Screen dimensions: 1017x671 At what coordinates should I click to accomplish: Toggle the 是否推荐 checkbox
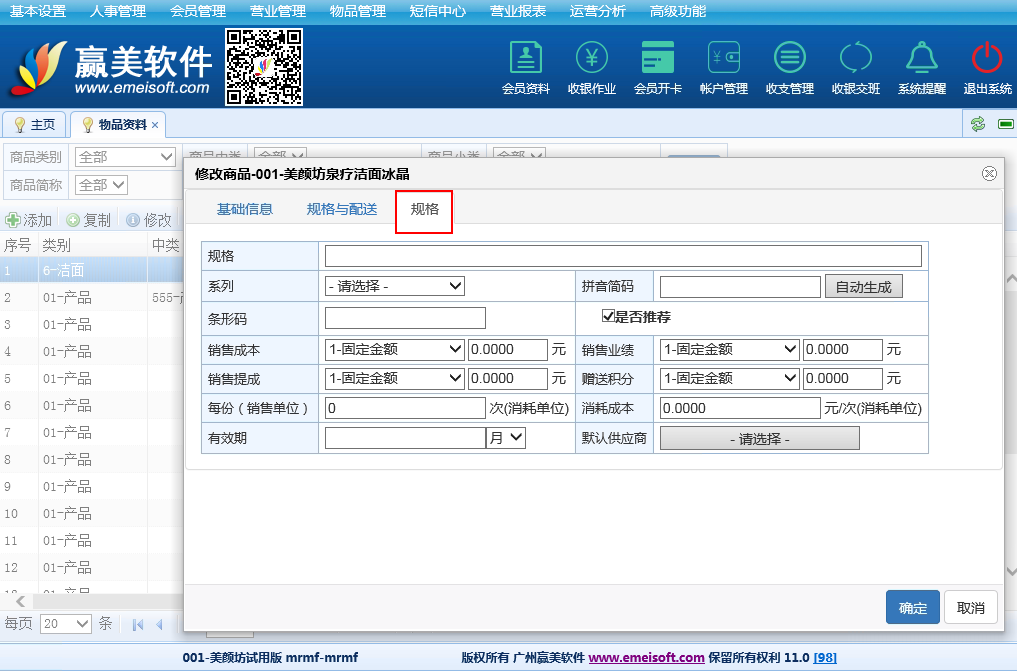pos(608,316)
